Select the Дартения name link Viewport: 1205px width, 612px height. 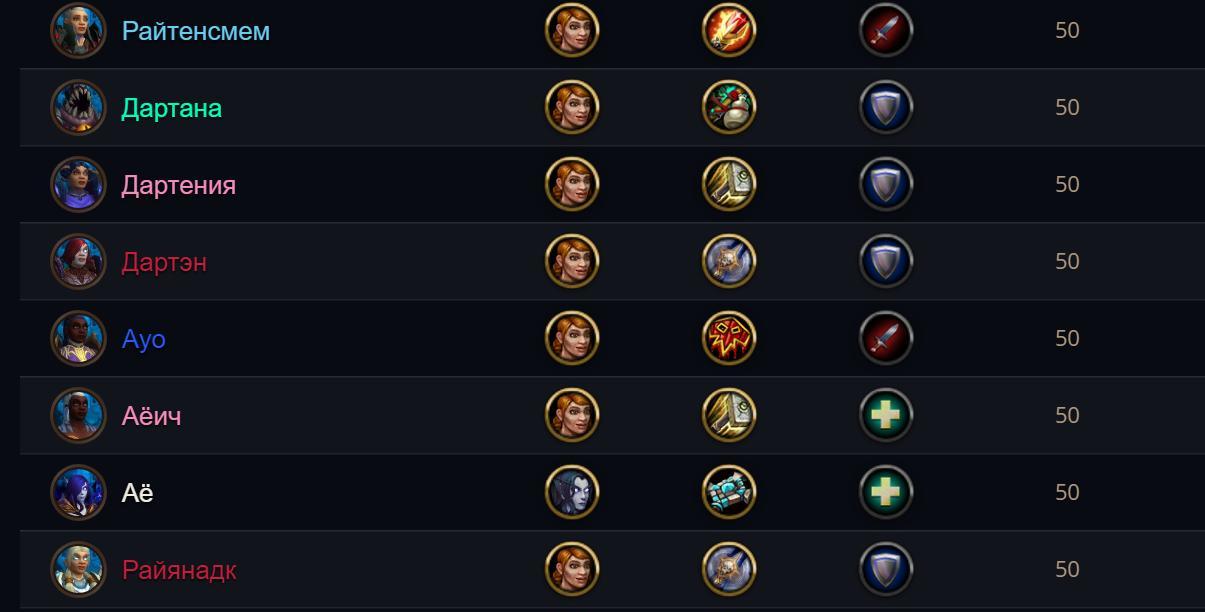click(x=179, y=185)
